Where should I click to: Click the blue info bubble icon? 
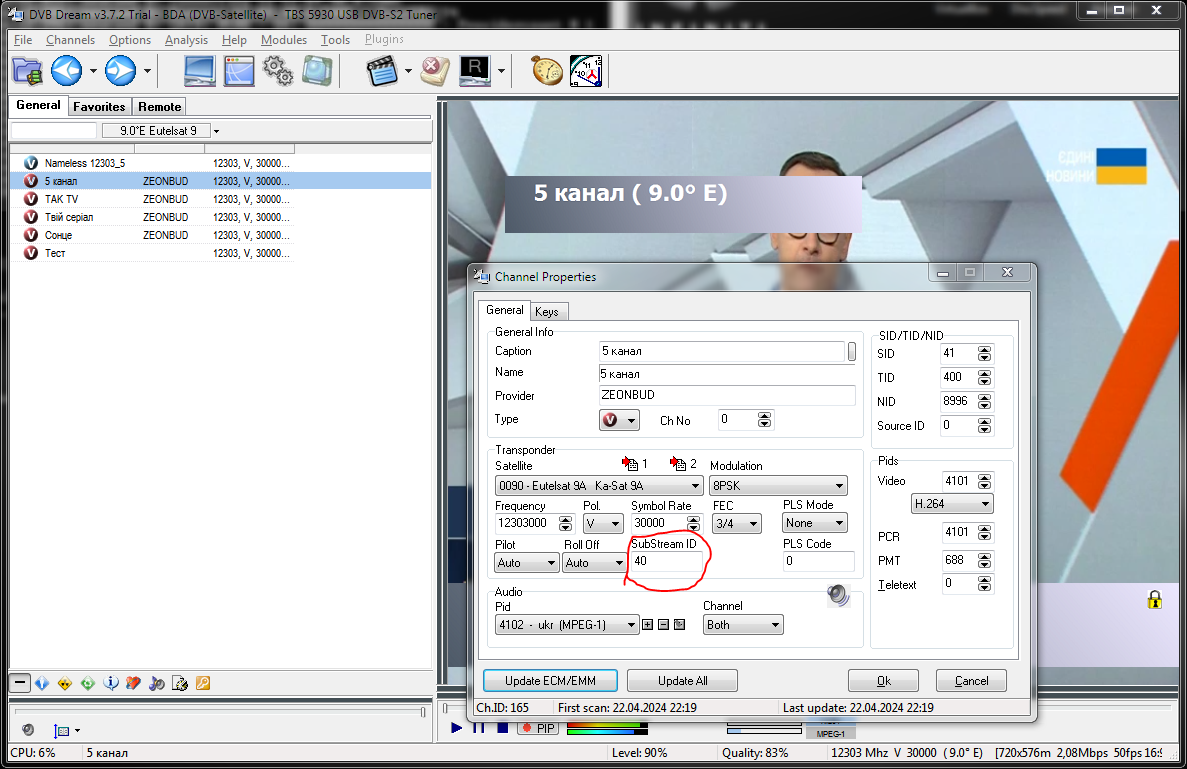point(111,683)
